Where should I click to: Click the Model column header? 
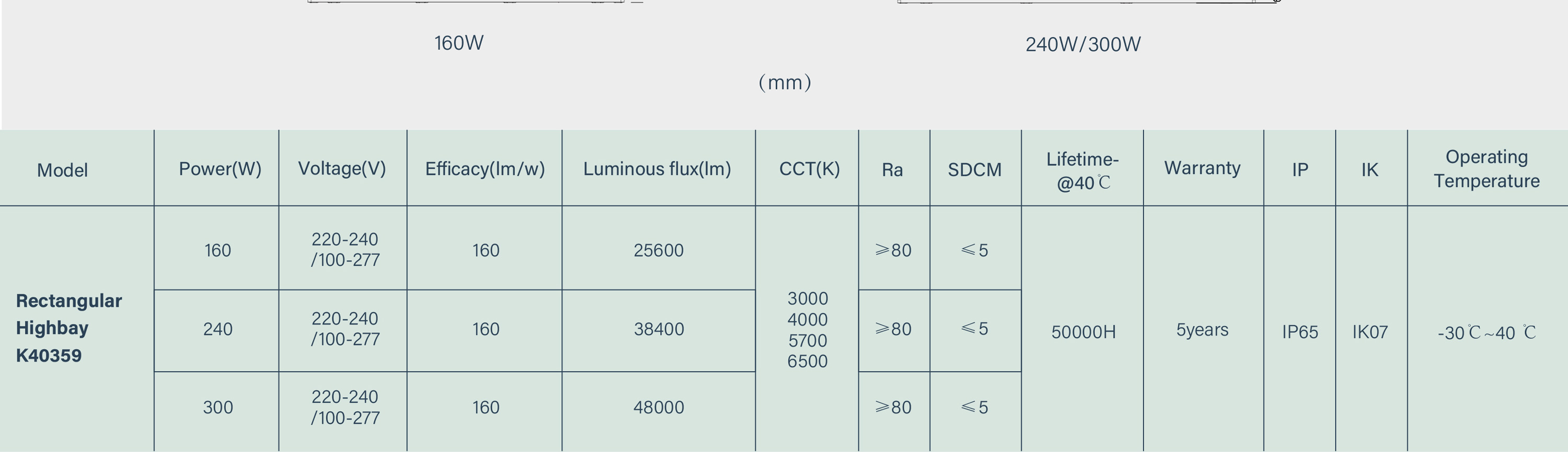point(62,170)
